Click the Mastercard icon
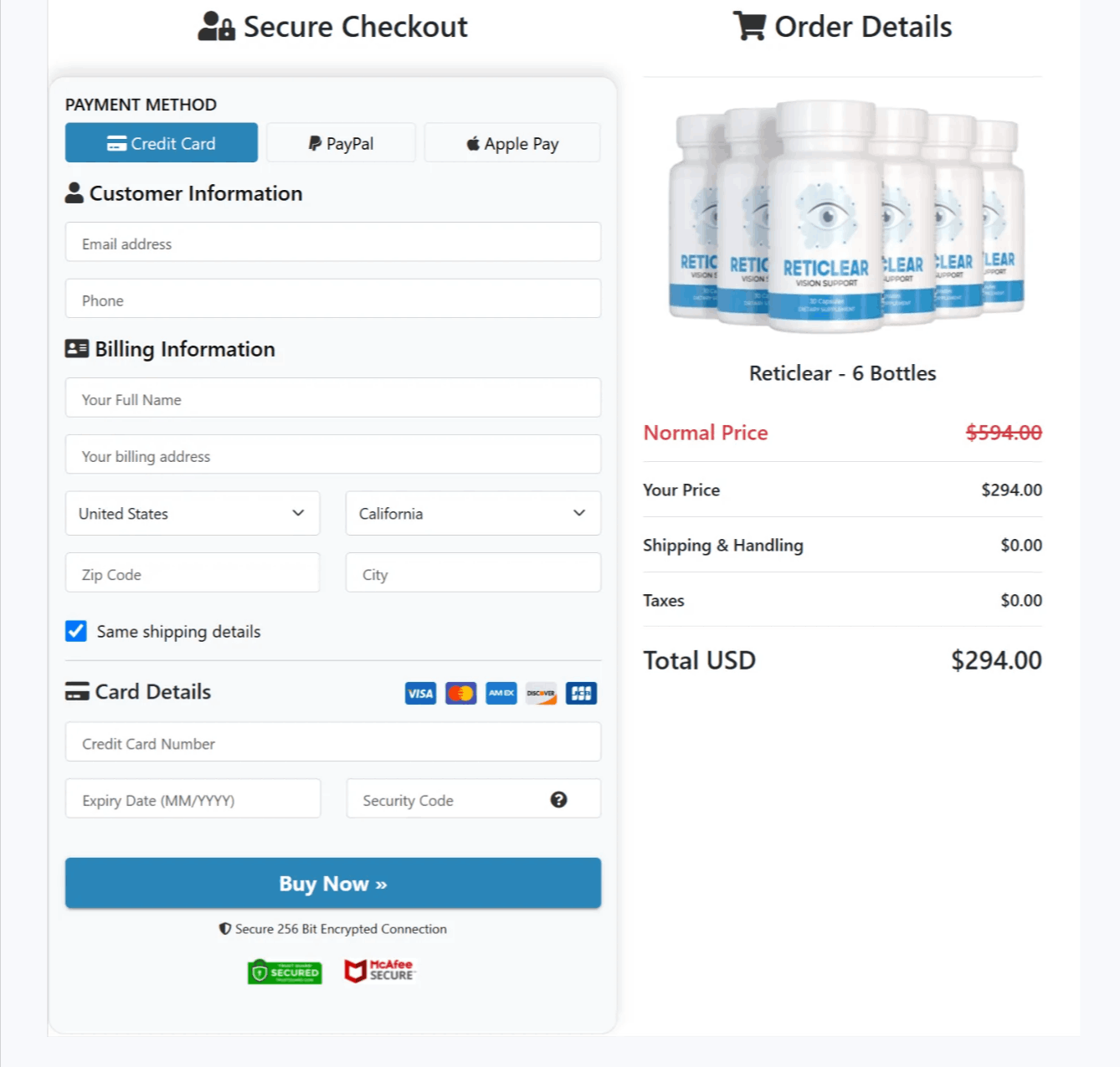The image size is (1120, 1067). click(x=460, y=693)
